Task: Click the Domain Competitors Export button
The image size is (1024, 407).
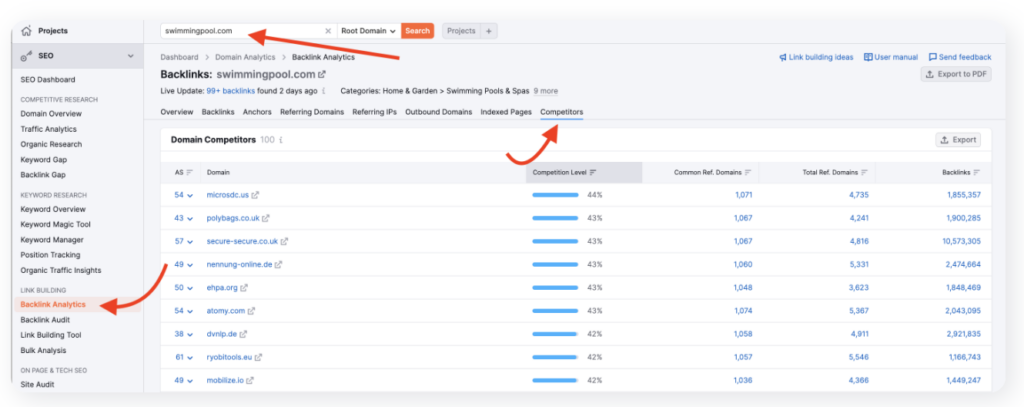Action: click(959, 140)
